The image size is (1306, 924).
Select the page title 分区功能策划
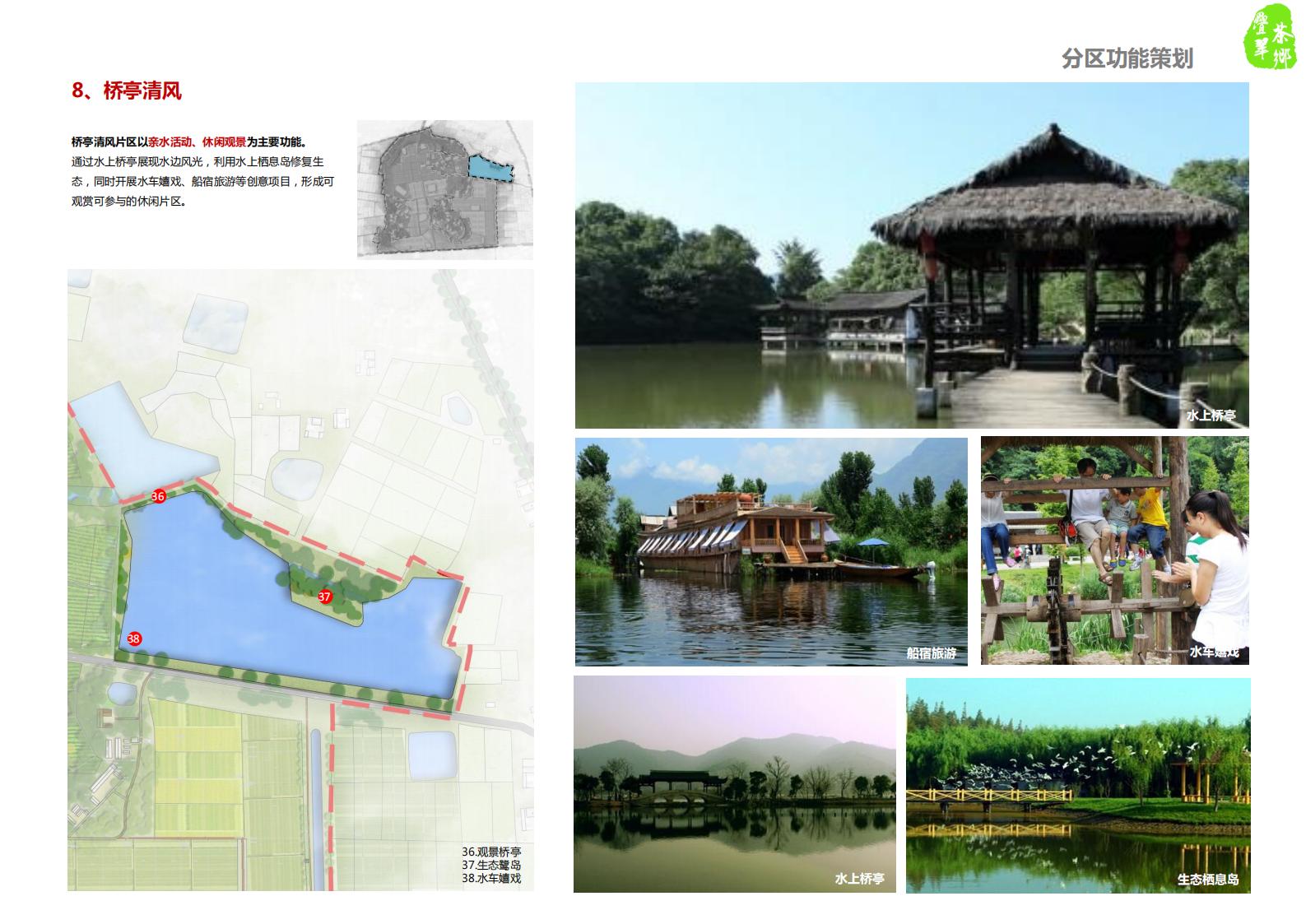click(1127, 58)
